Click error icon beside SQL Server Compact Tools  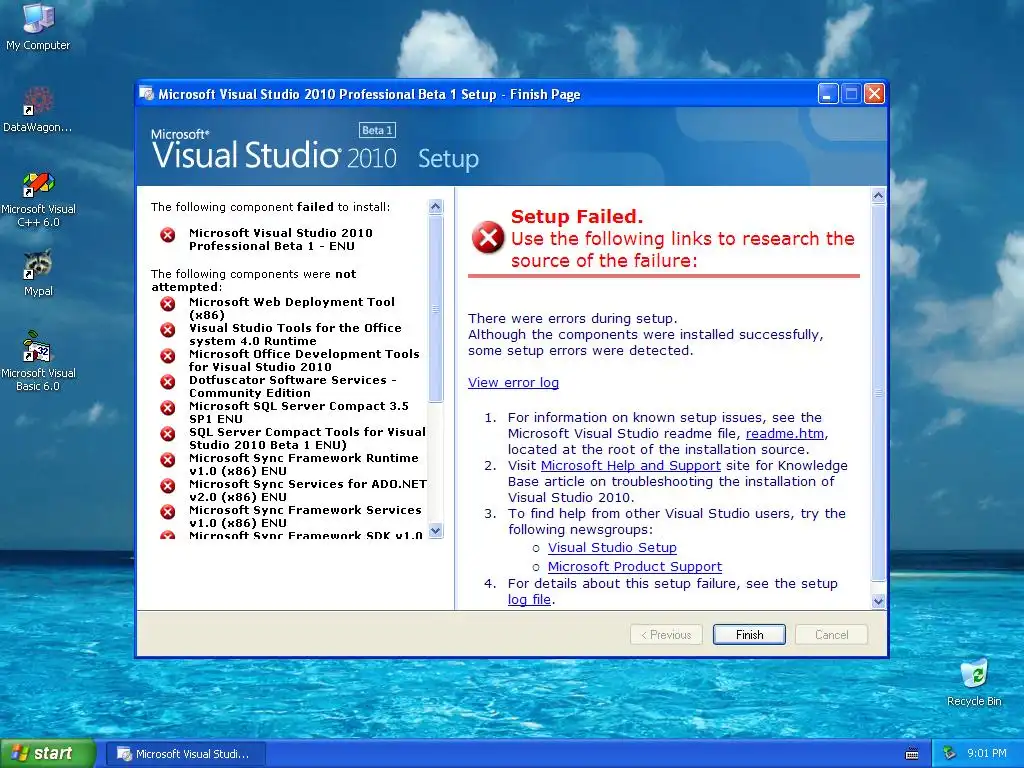point(168,434)
